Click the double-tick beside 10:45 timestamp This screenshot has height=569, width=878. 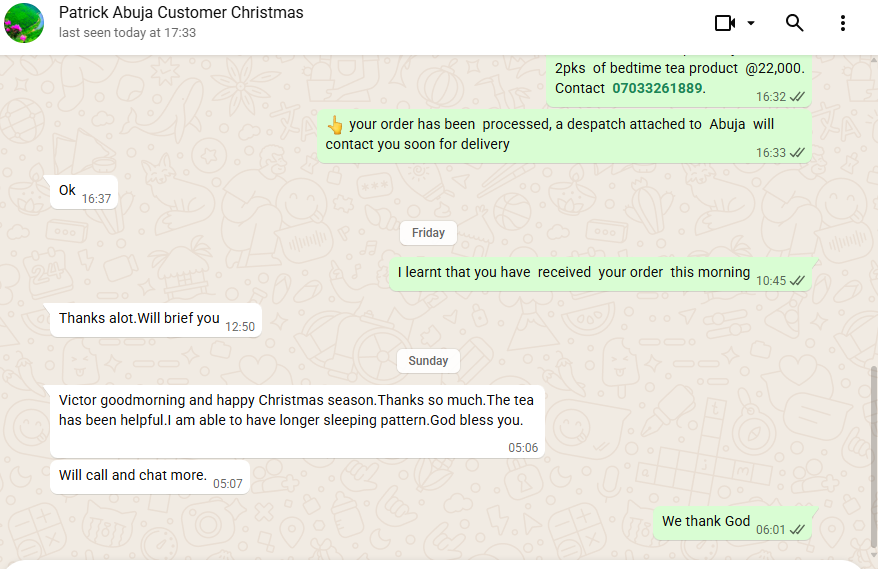[x=797, y=281]
